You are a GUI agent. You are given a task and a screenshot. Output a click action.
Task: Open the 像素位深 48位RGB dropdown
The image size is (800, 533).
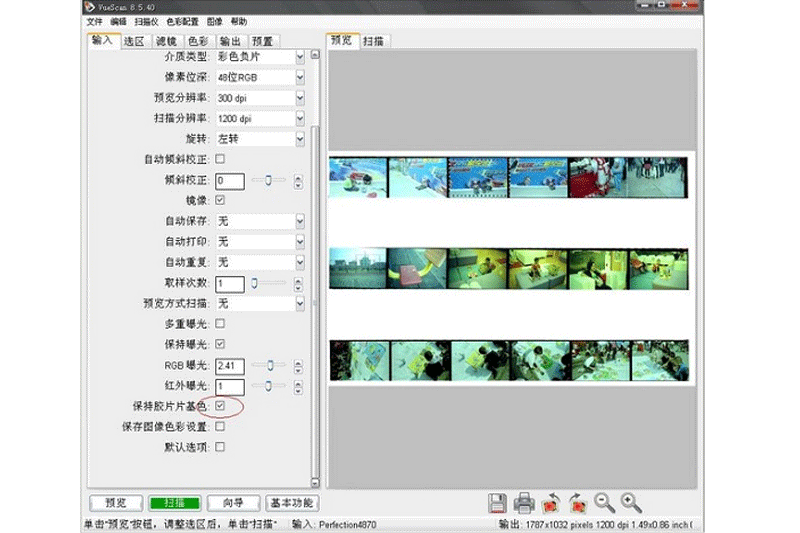[x=260, y=77]
